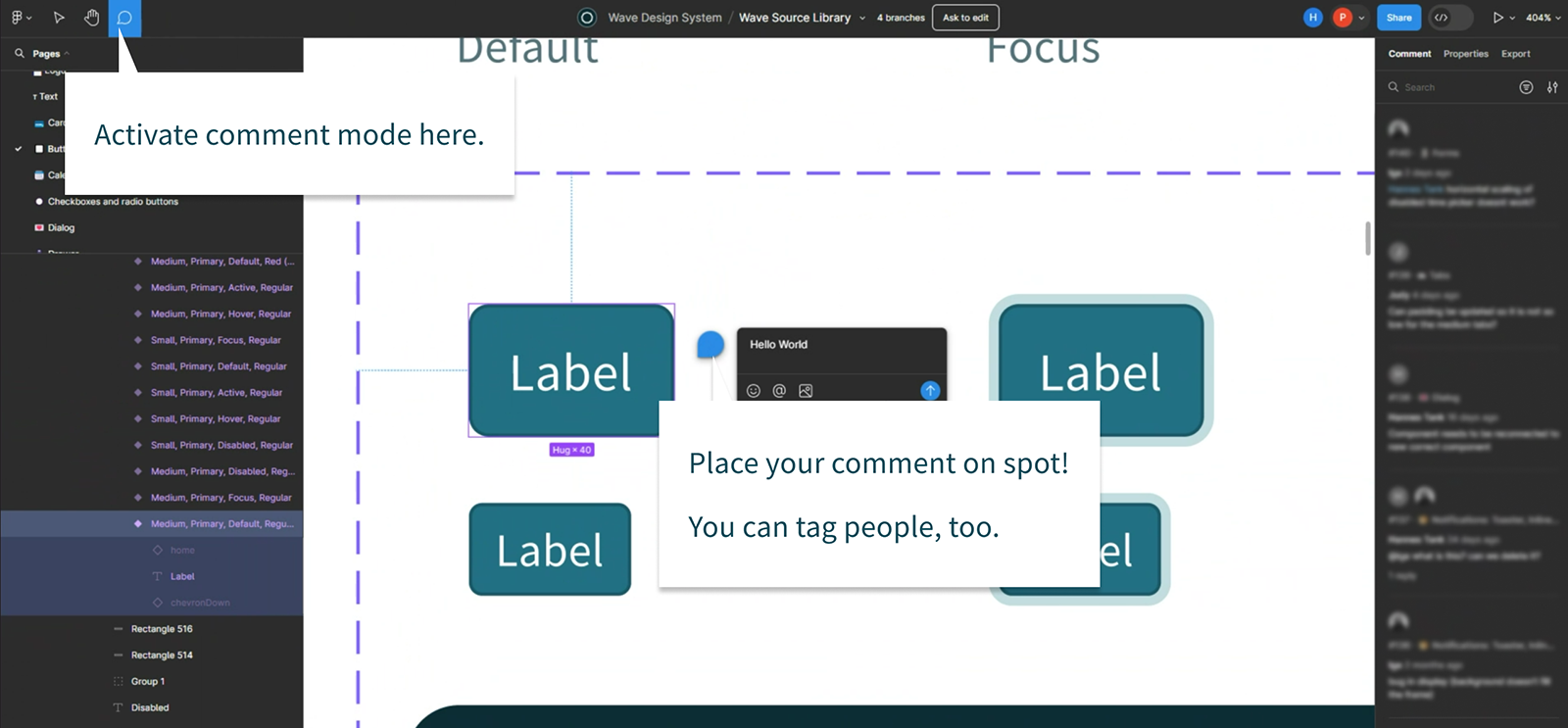
Task: Select layer Small, Primary, Hover, Regular
Action: click(216, 419)
